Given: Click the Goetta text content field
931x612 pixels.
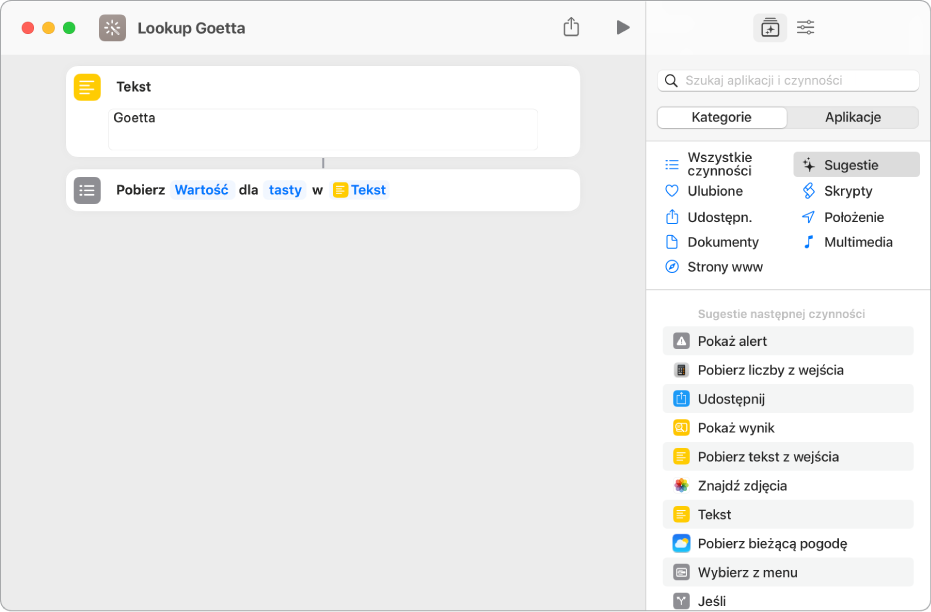Looking at the screenshot, I should click(x=323, y=128).
